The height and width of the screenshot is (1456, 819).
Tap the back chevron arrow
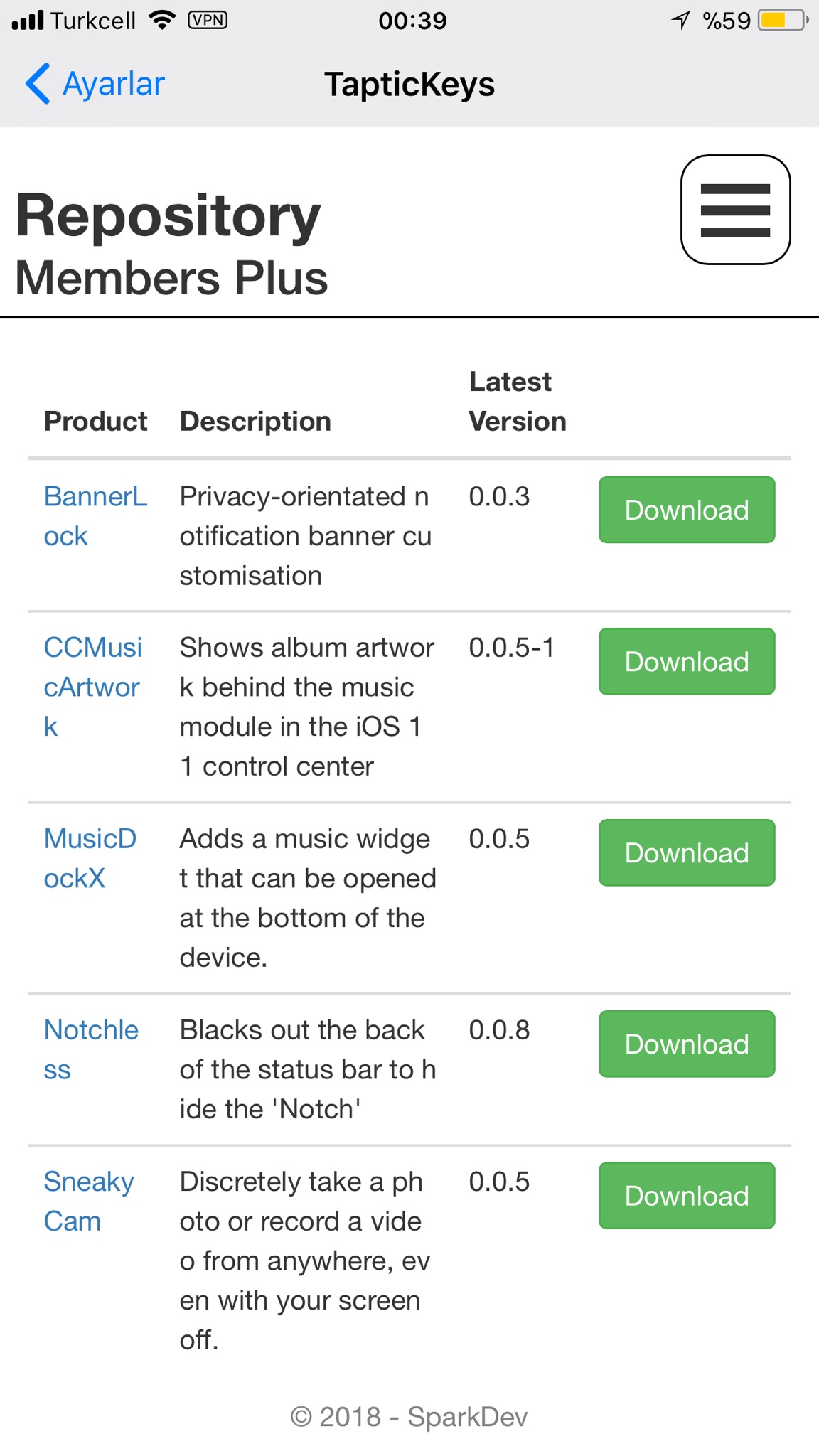(x=38, y=84)
